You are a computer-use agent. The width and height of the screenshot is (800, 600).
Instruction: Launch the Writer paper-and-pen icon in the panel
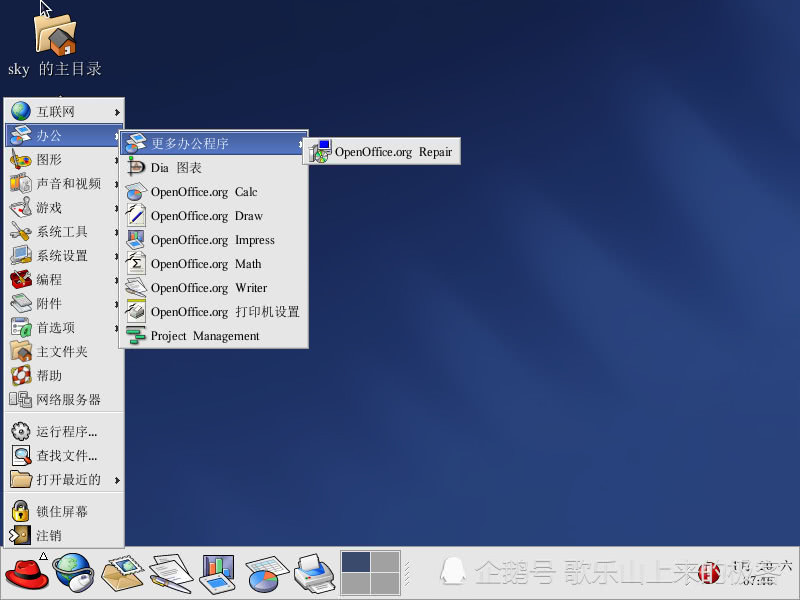[171, 573]
